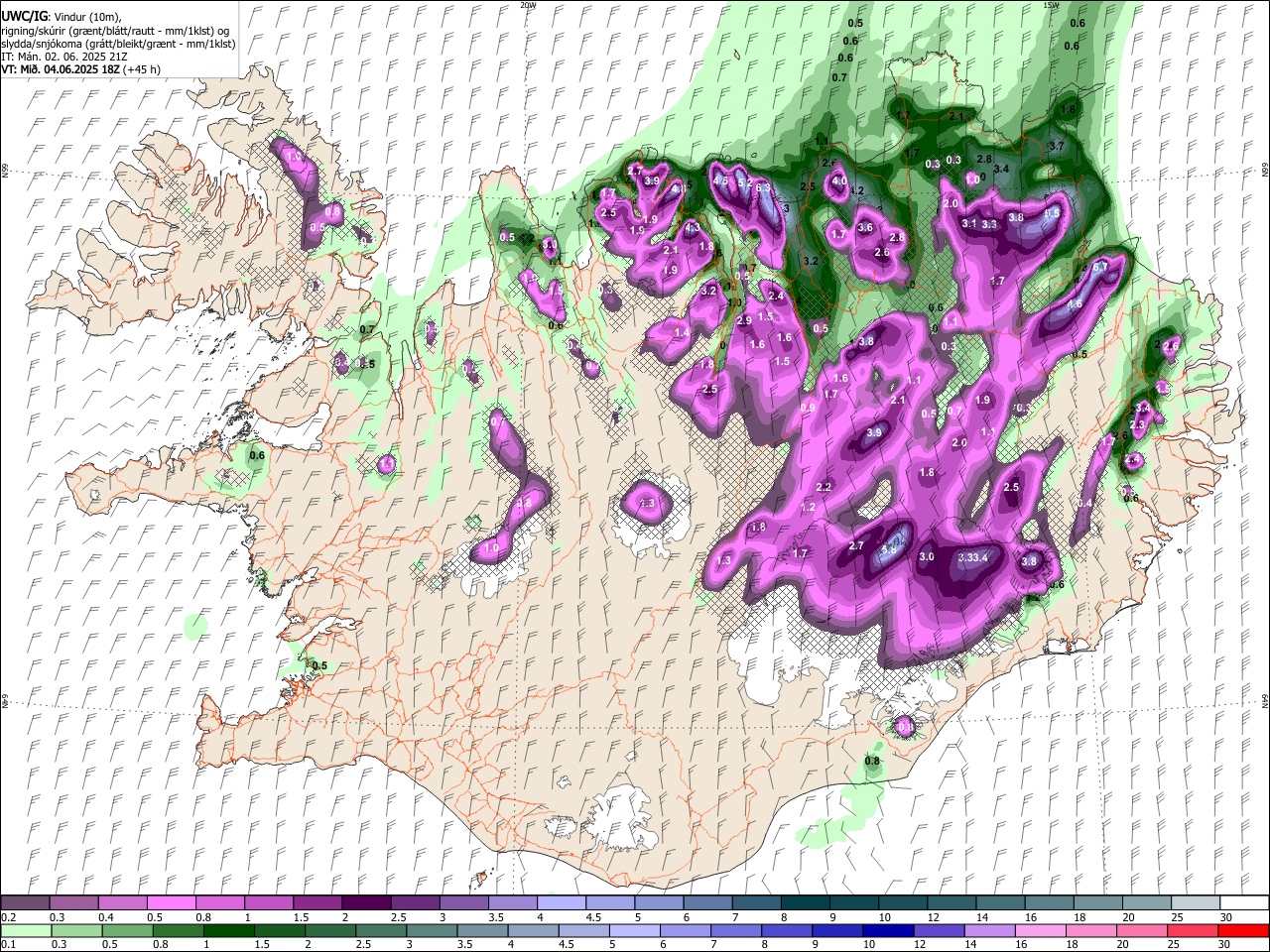Click the 0.9 value label on the map
1270x952 pixels.
pos(808,408)
